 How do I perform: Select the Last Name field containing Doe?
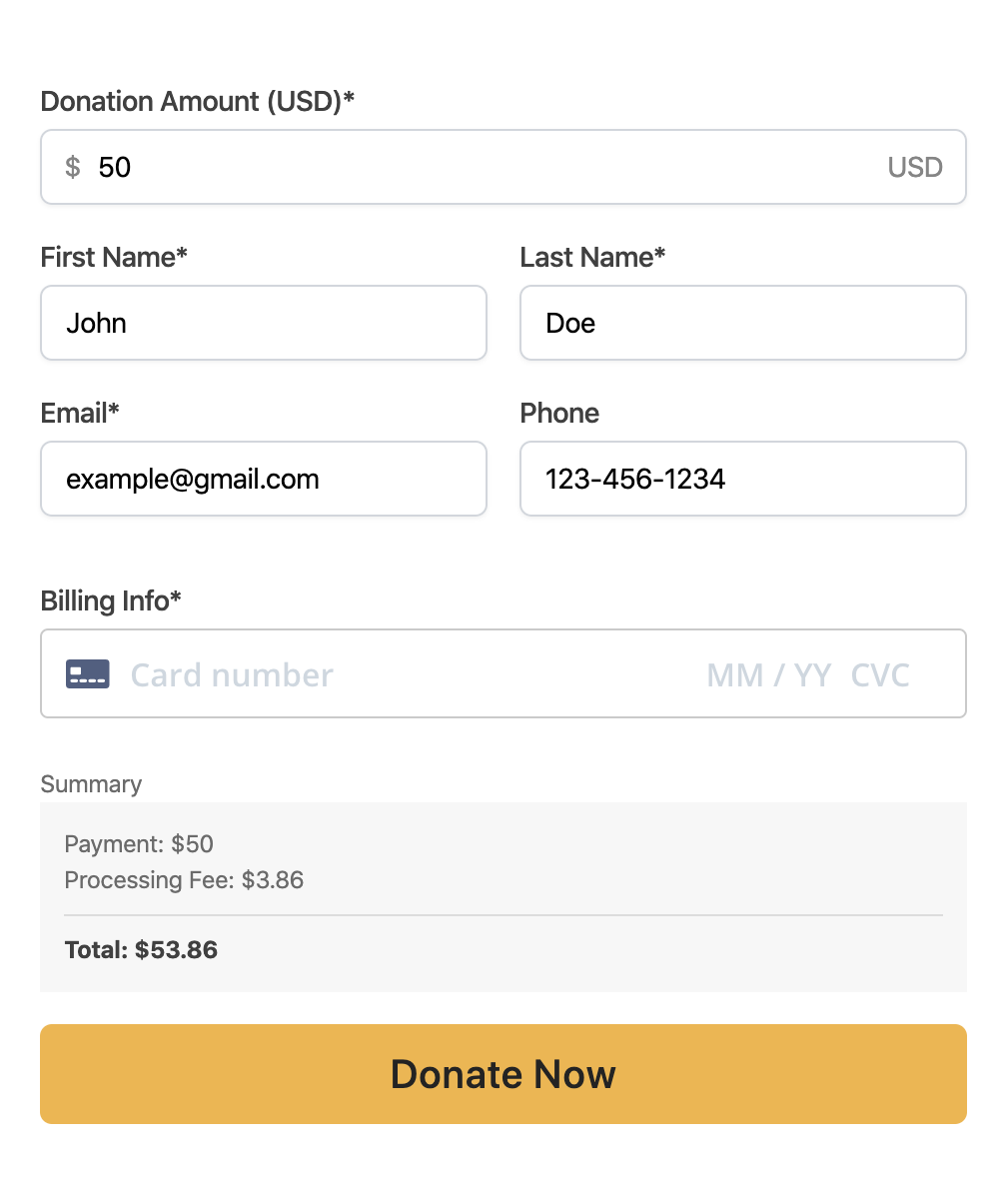pos(743,323)
